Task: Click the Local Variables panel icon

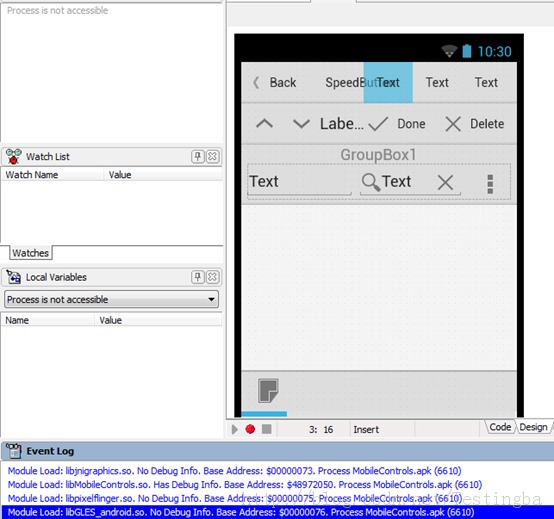Action: (x=13, y=277)
